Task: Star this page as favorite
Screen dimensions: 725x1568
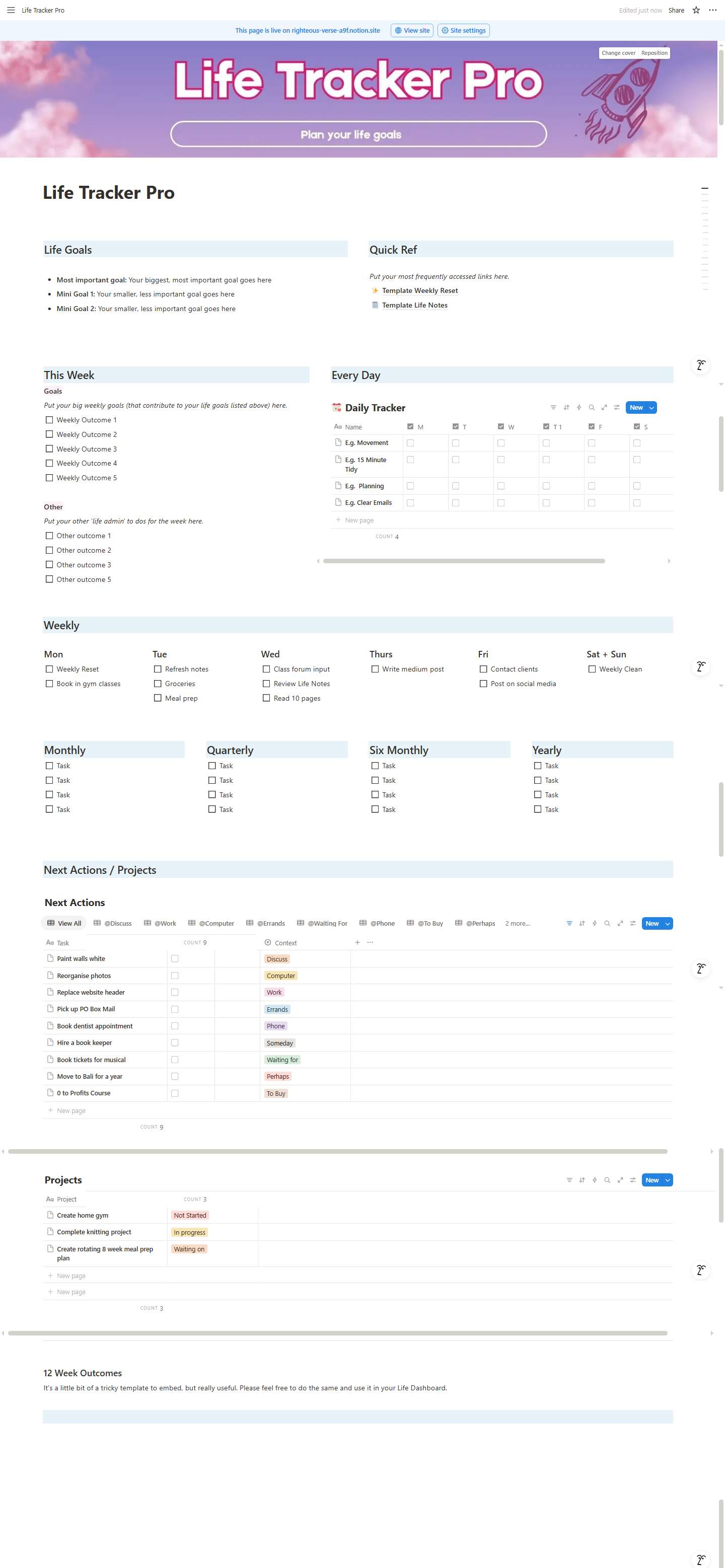Action: pos(696,11)
